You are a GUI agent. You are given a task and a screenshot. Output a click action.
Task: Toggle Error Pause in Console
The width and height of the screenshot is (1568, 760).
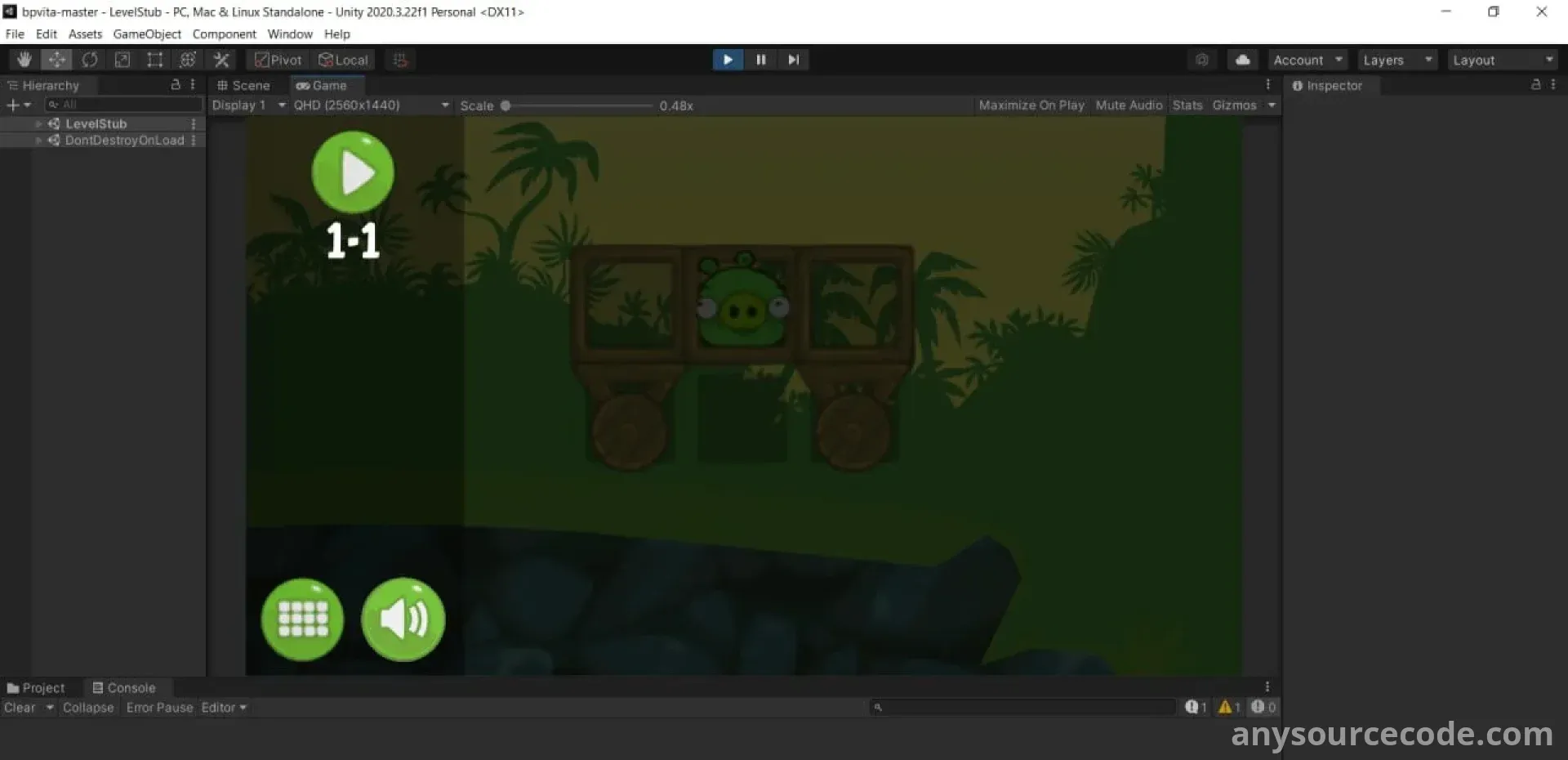click(x=159, y=708)
